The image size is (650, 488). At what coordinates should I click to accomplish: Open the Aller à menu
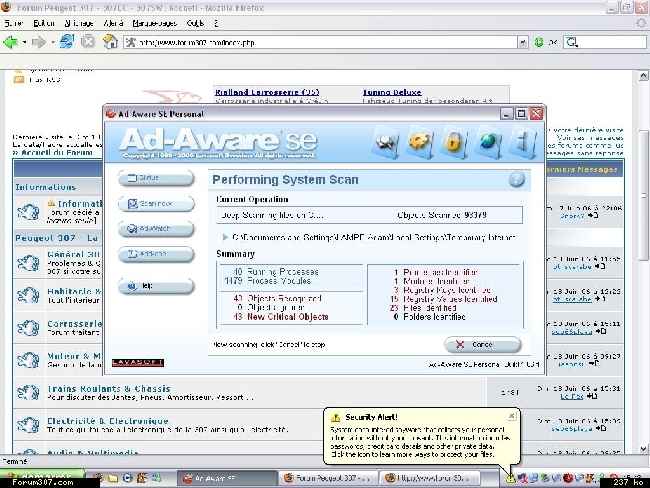(113, 23)
